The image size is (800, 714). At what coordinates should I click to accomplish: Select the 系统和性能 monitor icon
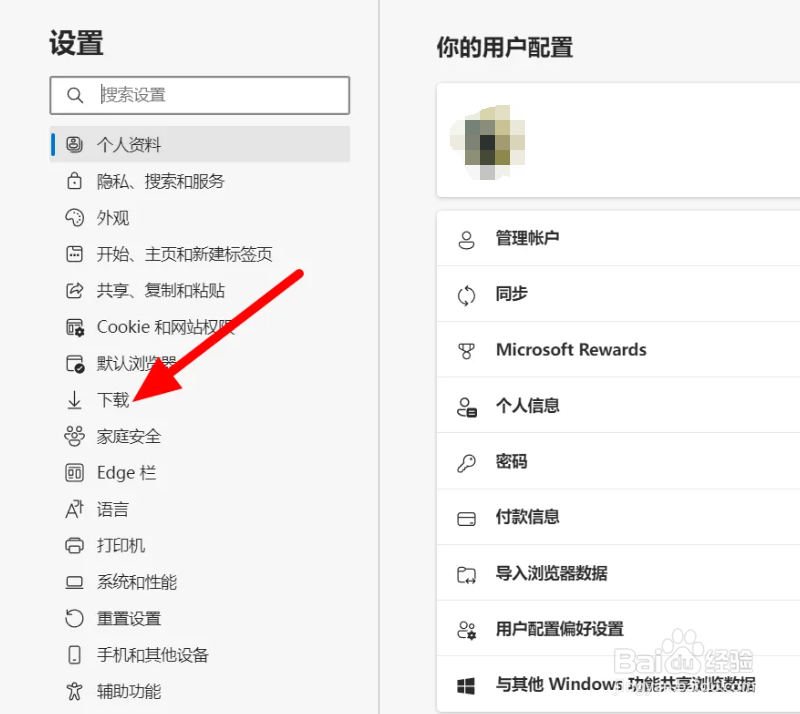(74, 581)
